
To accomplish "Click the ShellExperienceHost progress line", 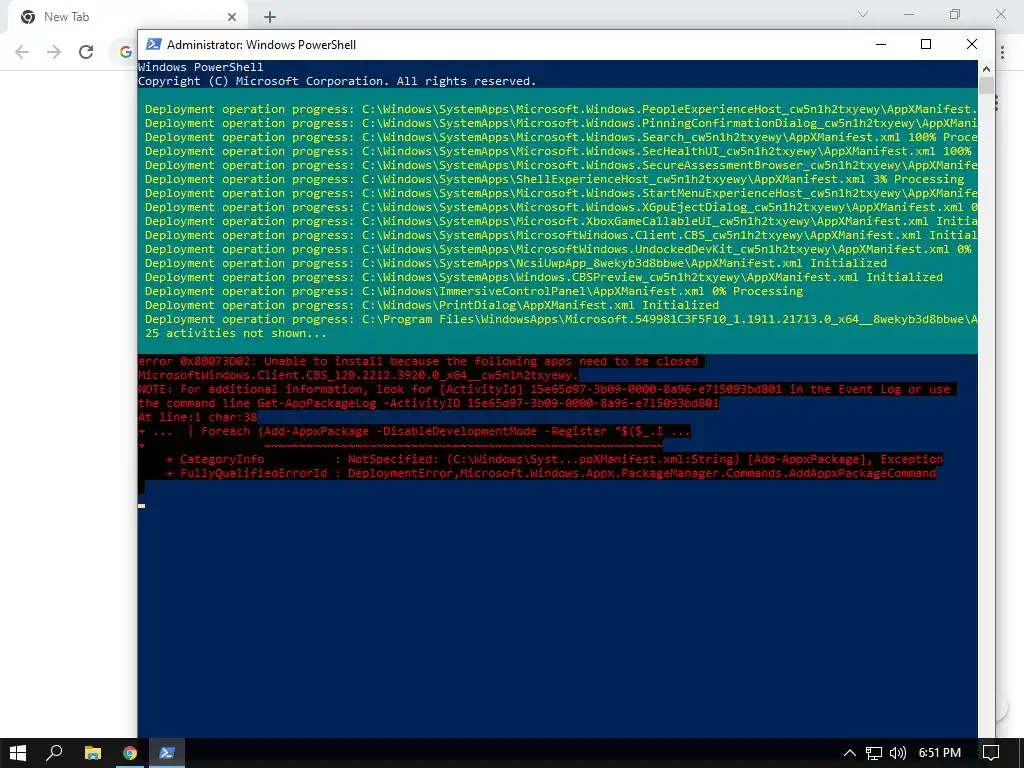I will click(x=554, y=179).
